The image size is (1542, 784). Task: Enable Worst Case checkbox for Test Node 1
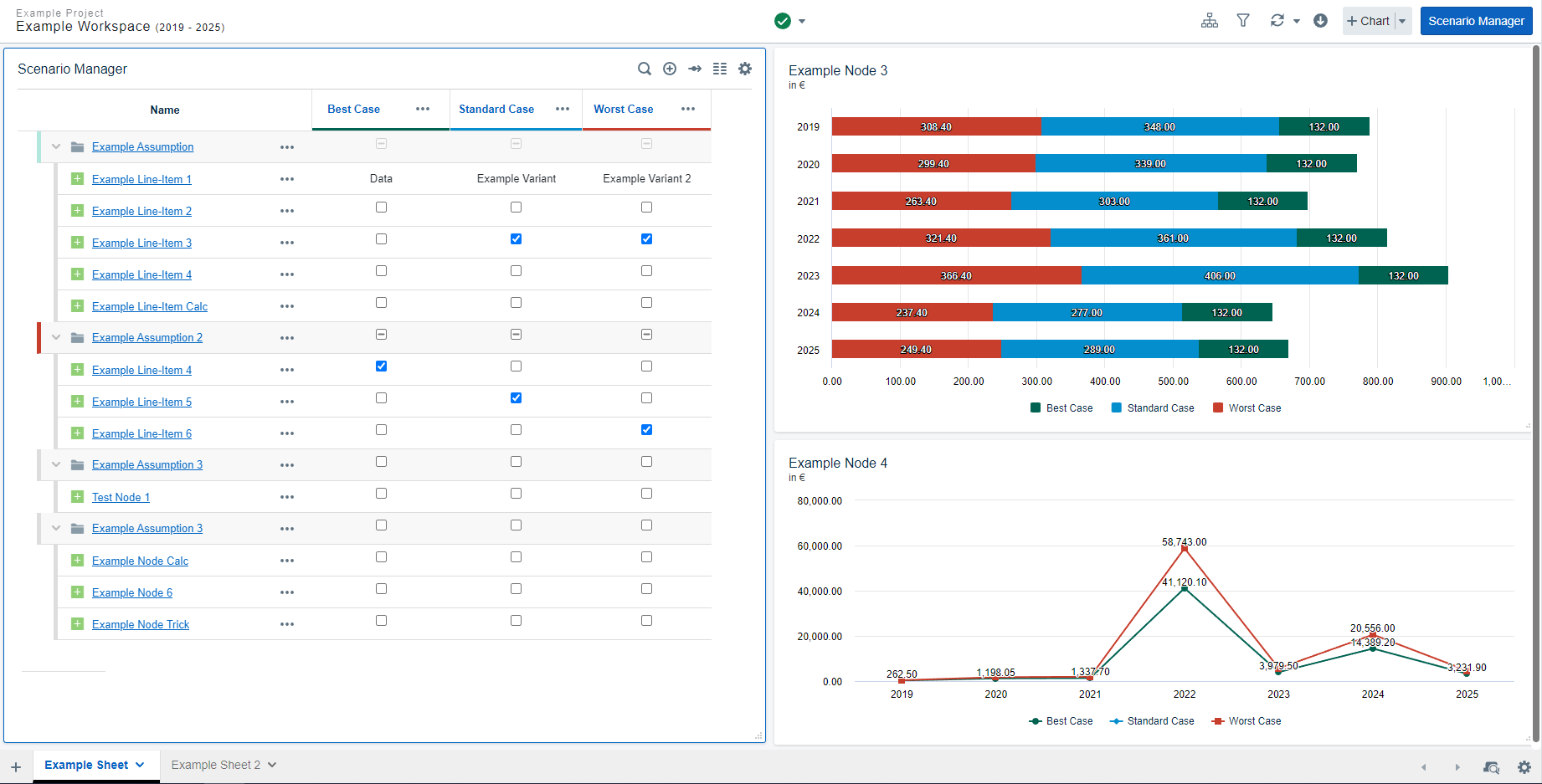point(645,493)
